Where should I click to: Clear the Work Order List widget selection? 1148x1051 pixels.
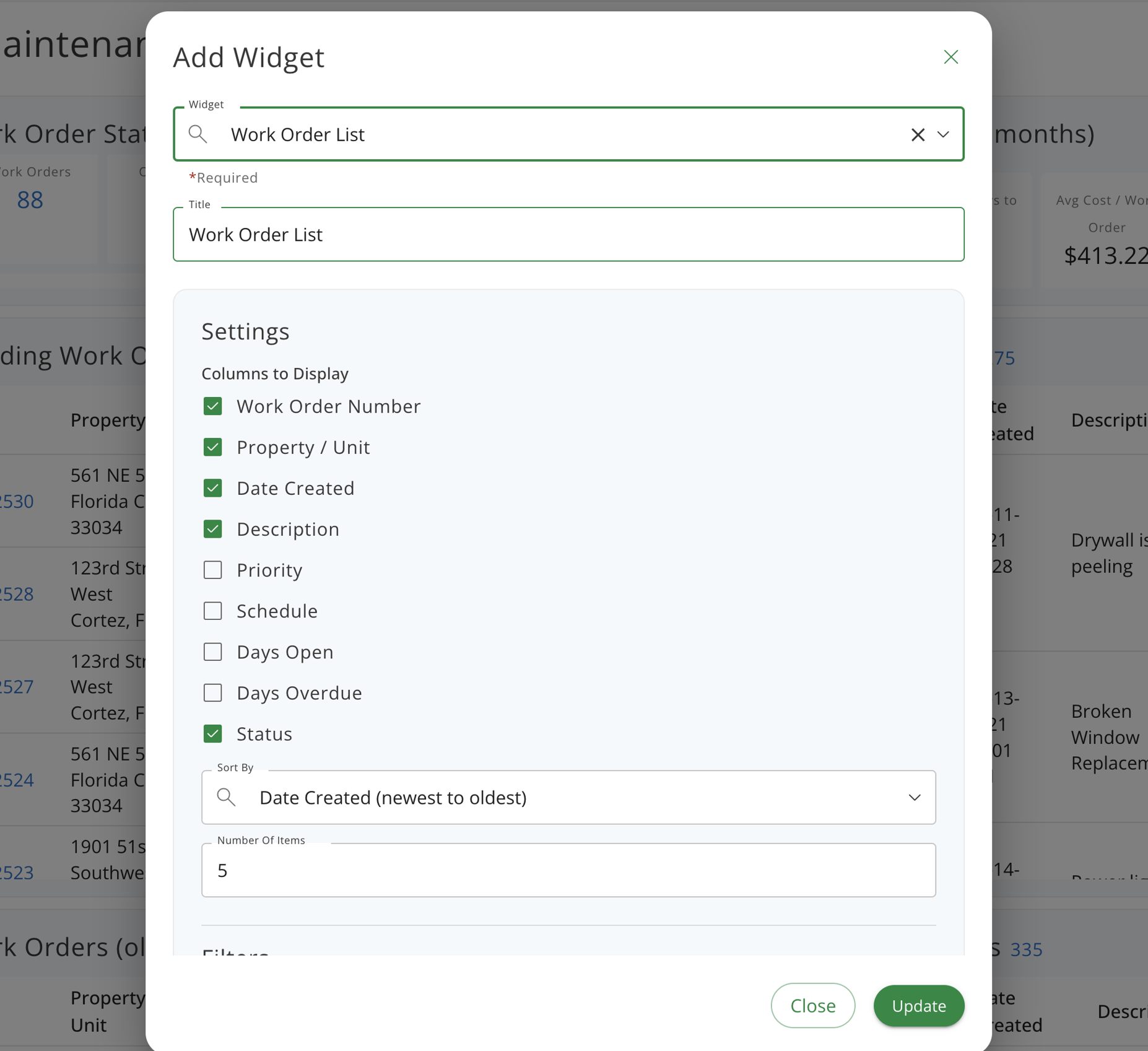click(x=917, y=134)
